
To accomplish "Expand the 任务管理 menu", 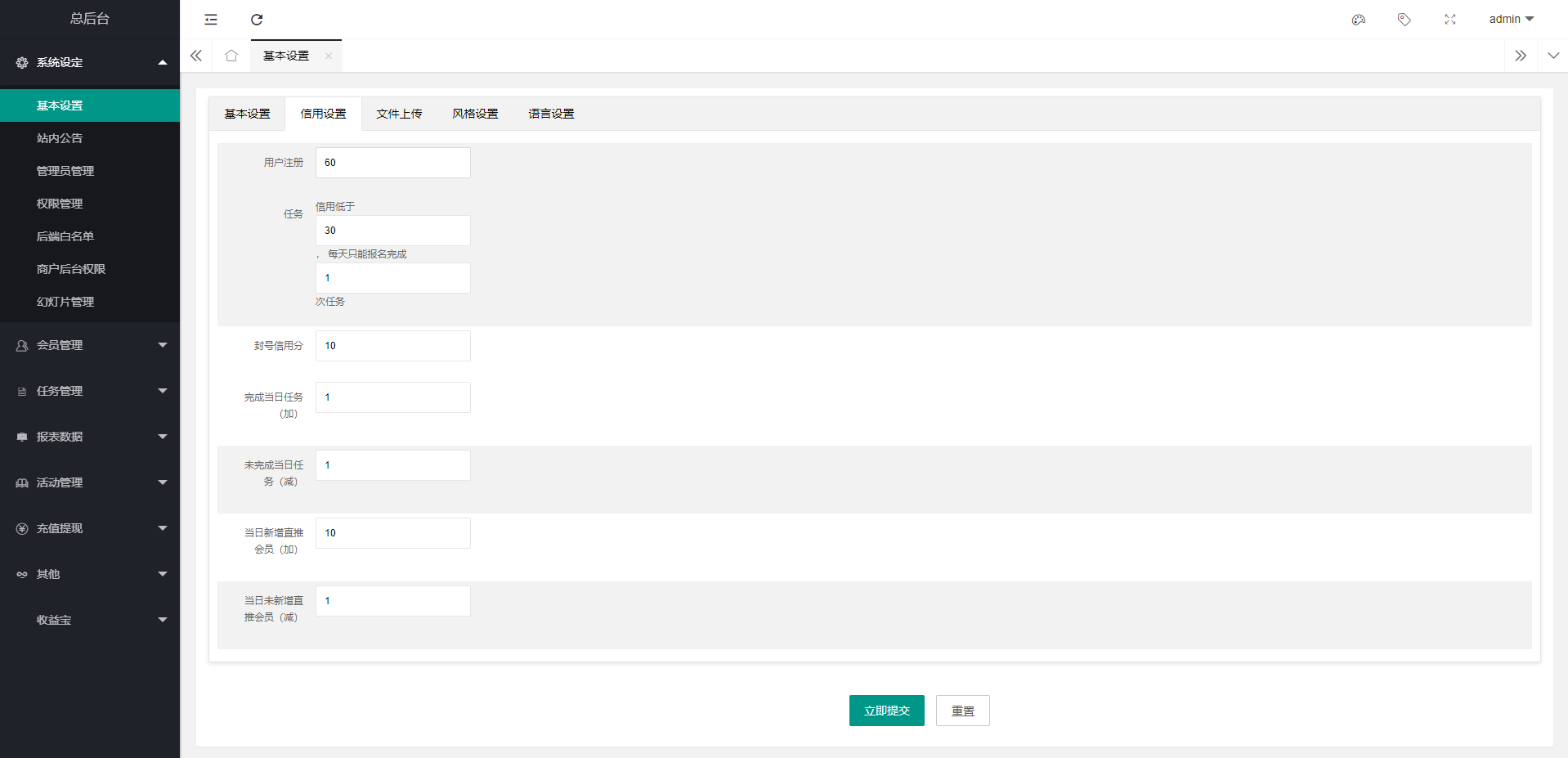I will click(x=90, y=391).
